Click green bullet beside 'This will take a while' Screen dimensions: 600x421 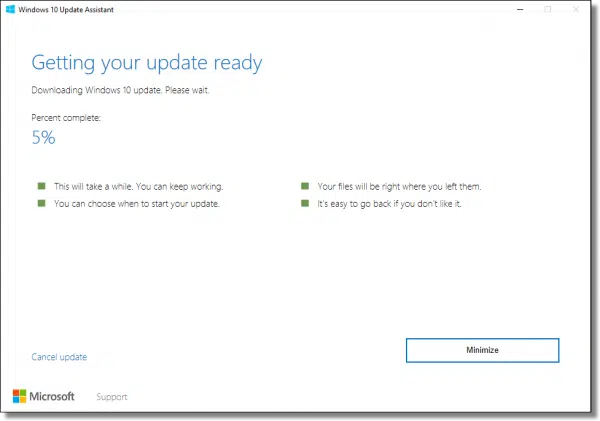[x=41, y=186]
